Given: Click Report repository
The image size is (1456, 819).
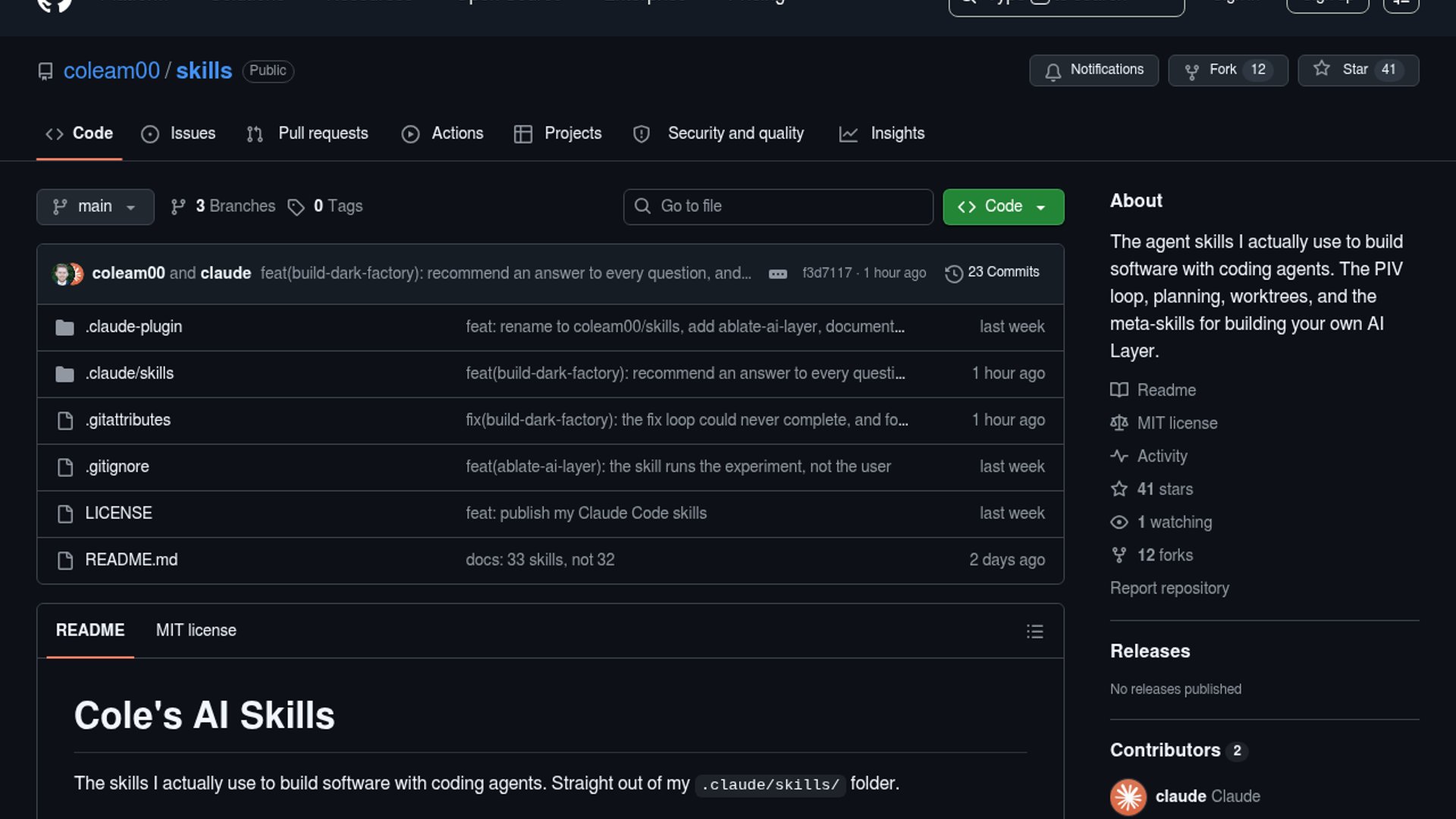Looking at the screenshot, I should (1169, 588).
